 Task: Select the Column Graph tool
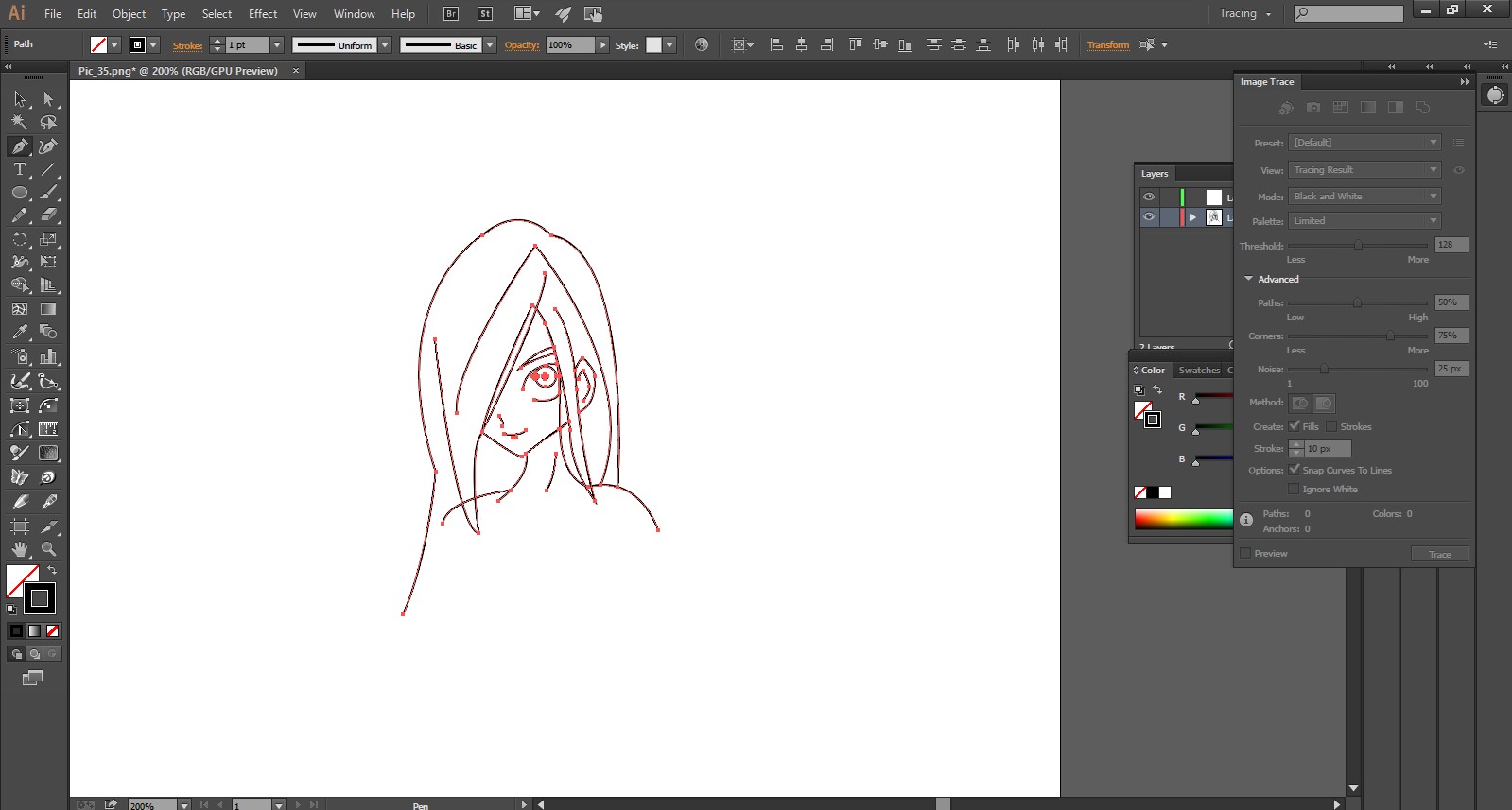click(x=48, y=356)
